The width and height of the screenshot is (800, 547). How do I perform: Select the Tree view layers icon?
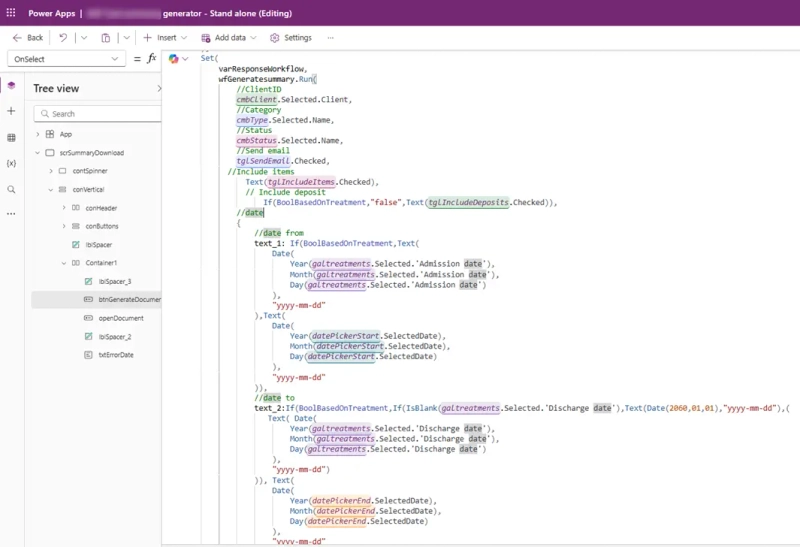11,85
